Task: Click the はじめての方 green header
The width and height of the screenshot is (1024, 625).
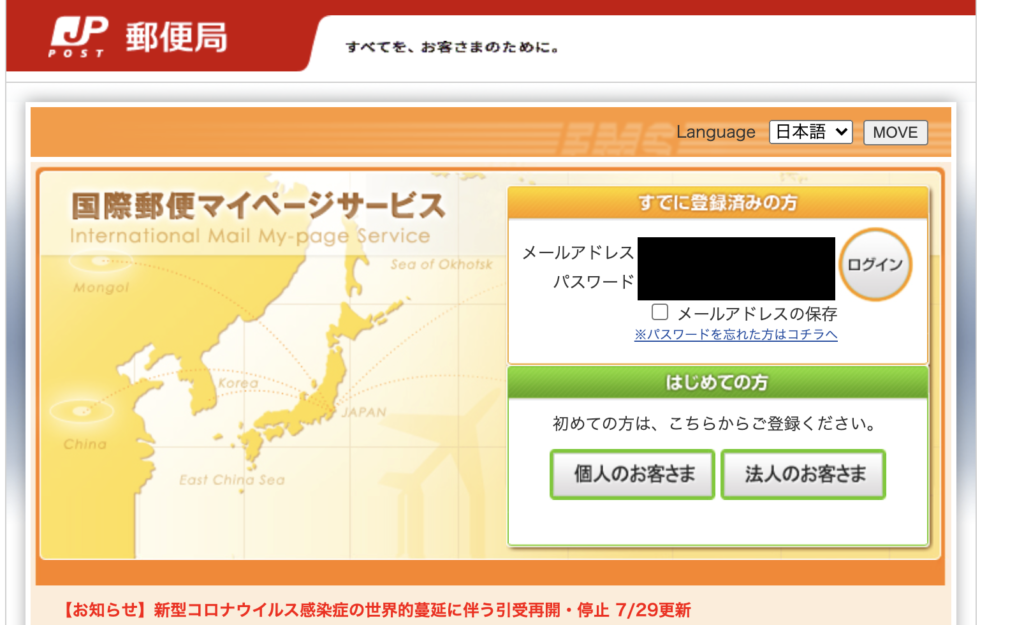Action: click(718, 383)
